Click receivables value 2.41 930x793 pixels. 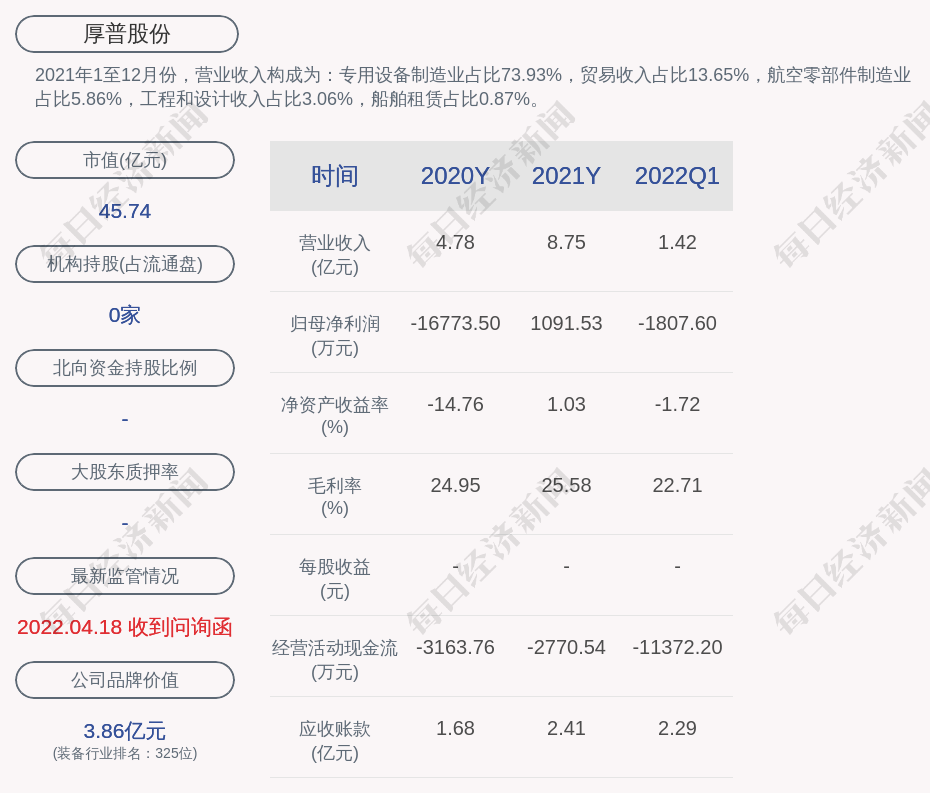(x=566, y=728)
